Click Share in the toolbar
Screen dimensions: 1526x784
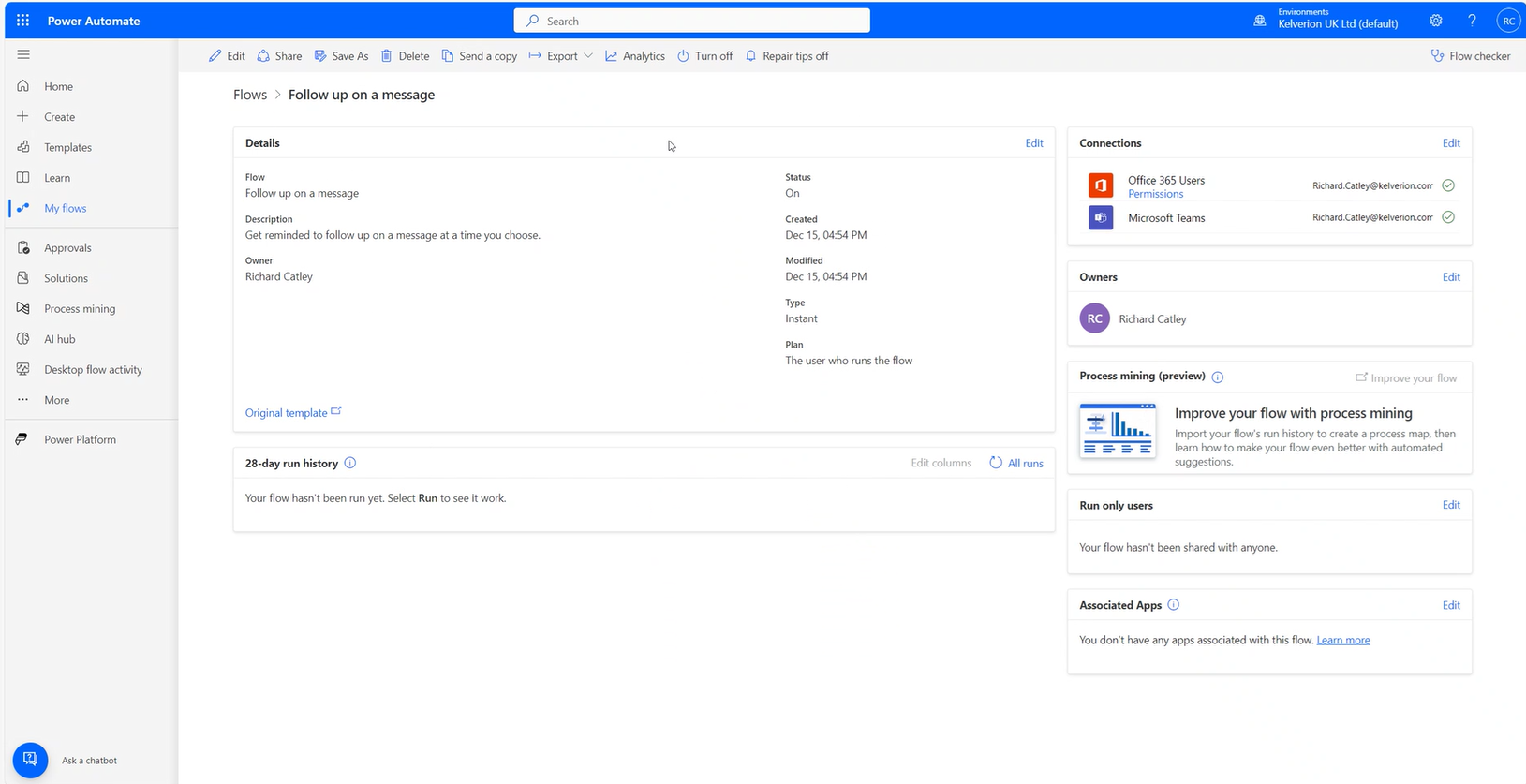point(279,56)
